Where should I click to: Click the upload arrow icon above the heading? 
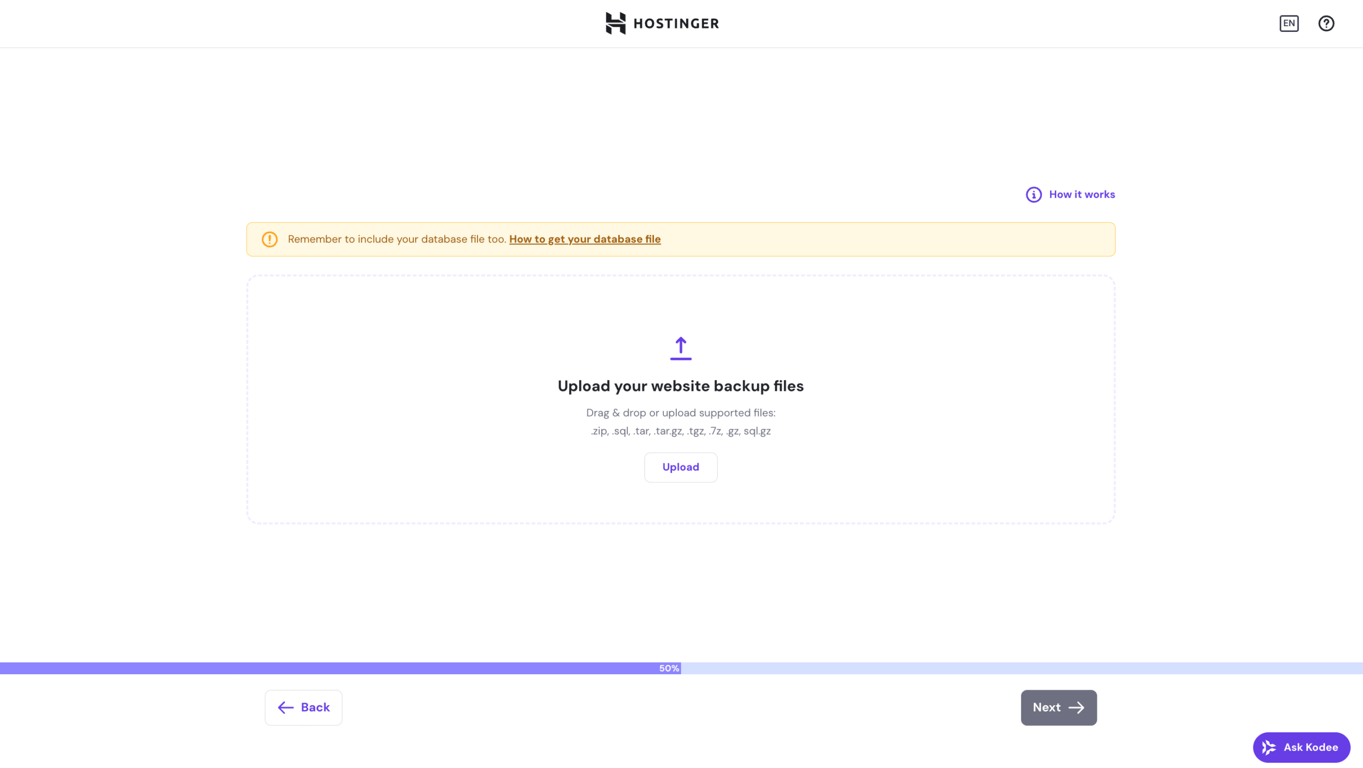tap(680, 347)
